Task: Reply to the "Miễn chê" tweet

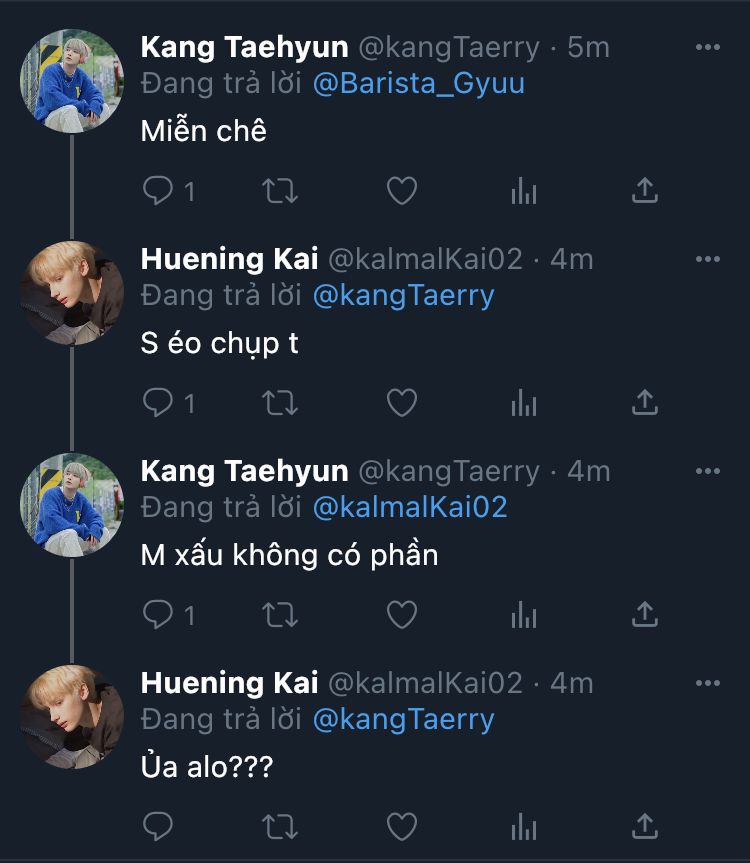Action: point(158,191)
